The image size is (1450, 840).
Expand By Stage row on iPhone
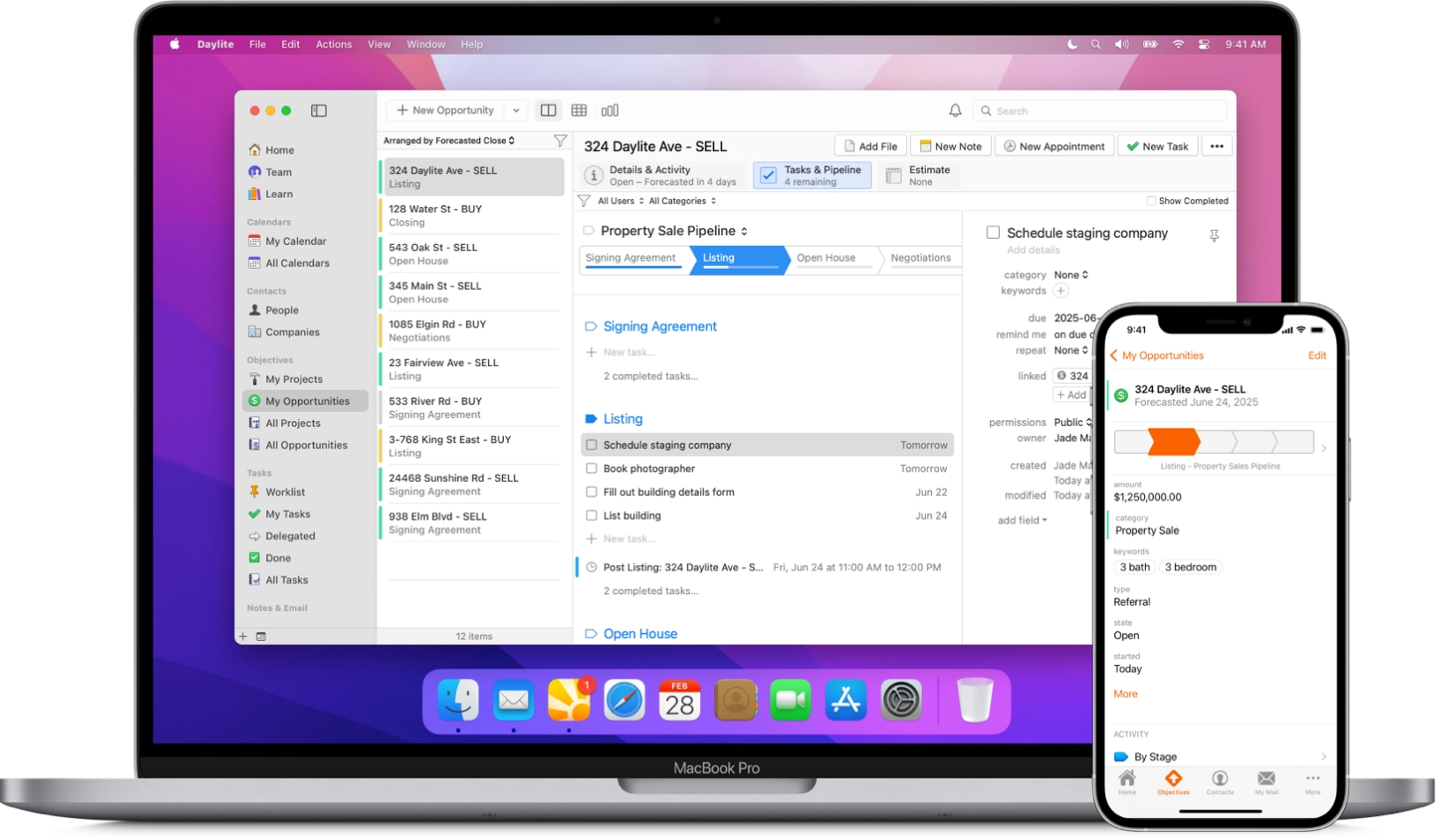(1220, 757)
